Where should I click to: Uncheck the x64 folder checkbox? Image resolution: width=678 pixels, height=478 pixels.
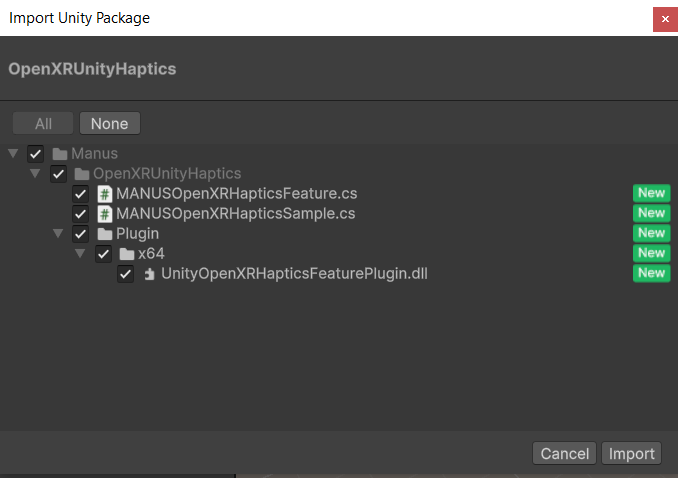click(103, 254)
